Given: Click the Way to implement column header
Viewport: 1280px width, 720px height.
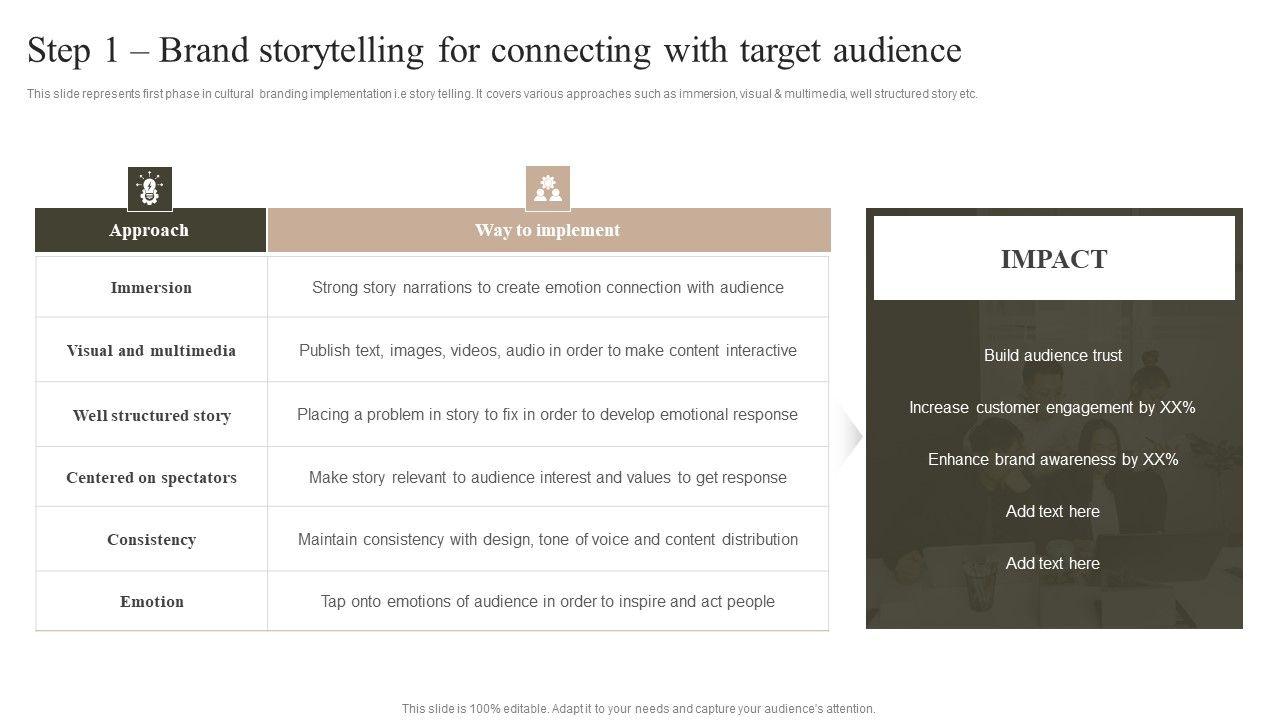Looking at the screenshot, I should pos(549,230).
